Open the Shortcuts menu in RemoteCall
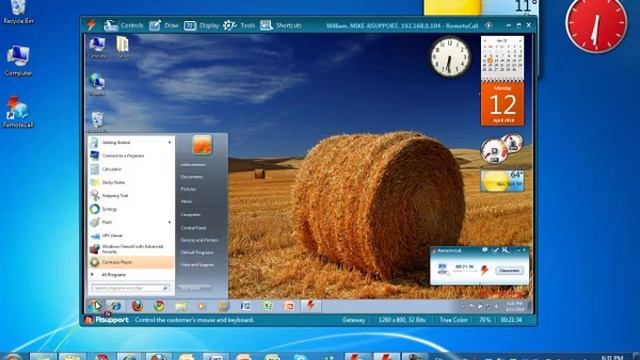 [x=281, y=25]
